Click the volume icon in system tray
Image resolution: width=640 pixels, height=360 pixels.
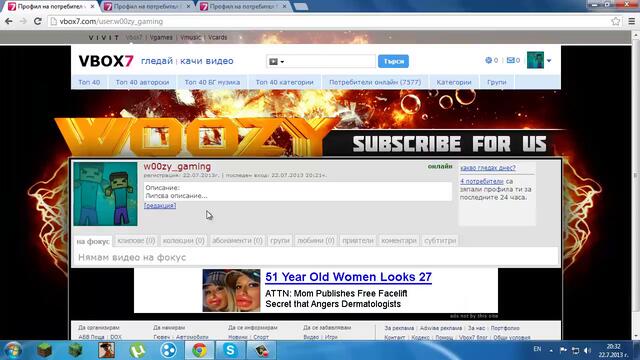[587, 350]
